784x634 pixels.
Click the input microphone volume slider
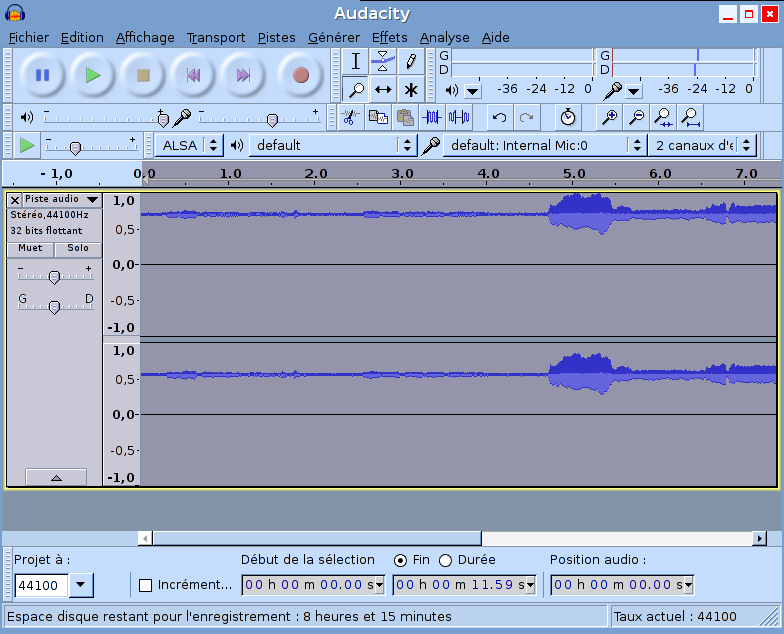coord(260,118)
